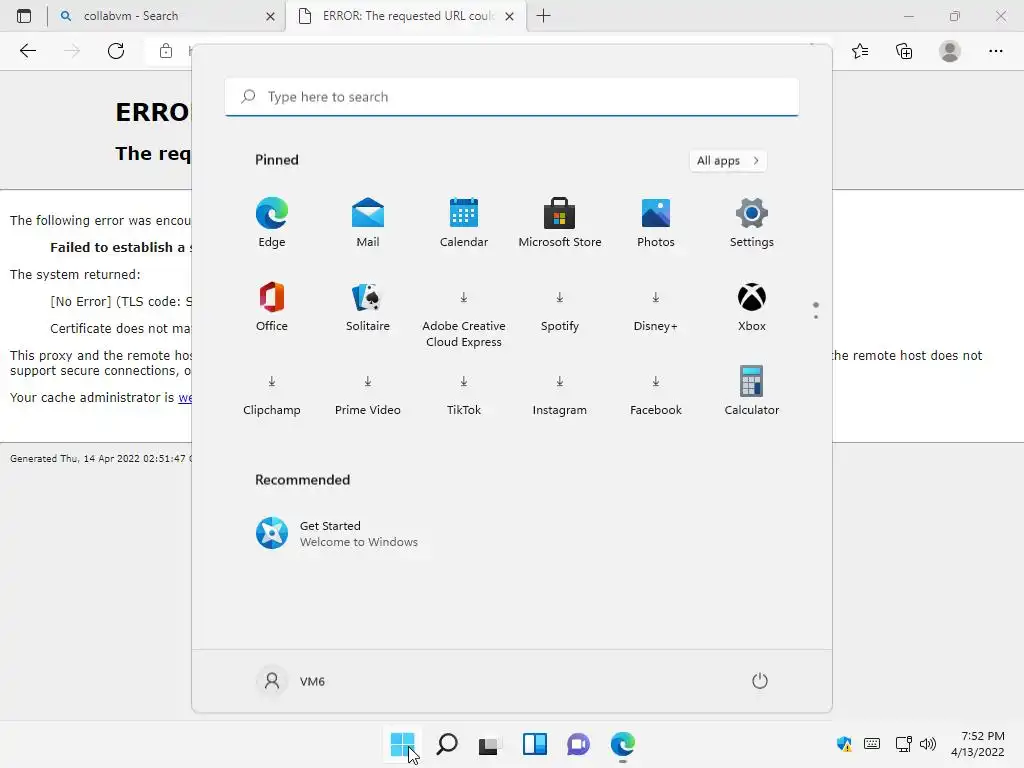The image size is (1024, 768).
Task: Open Edge Settings and more menu
Action: coord(995,51)
